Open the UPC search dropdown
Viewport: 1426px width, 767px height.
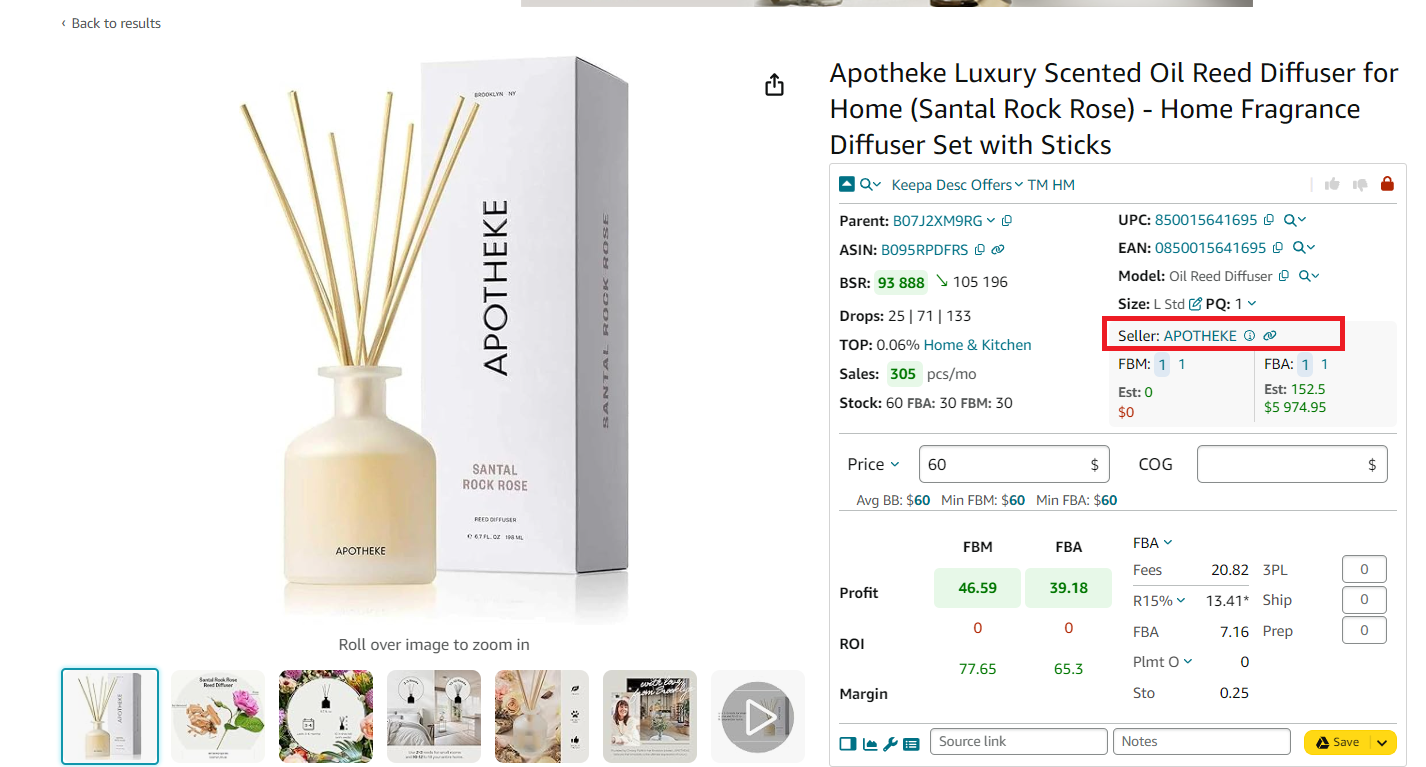click(1295, 220)
